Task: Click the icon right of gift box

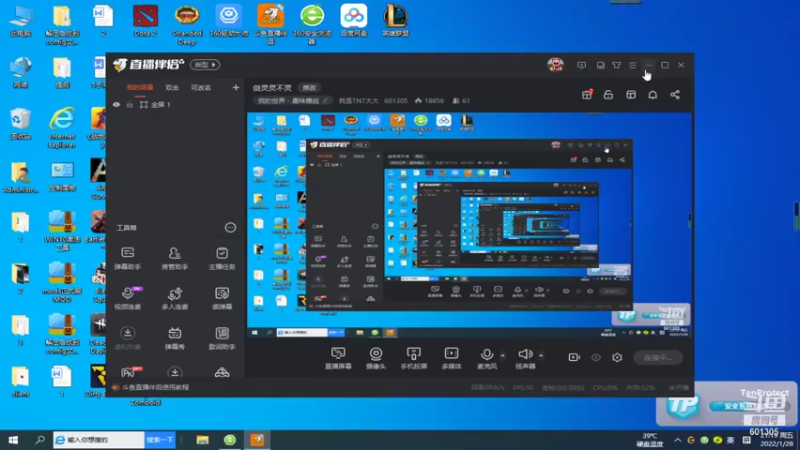Action: pyautogui.click(x=608, y=94)
